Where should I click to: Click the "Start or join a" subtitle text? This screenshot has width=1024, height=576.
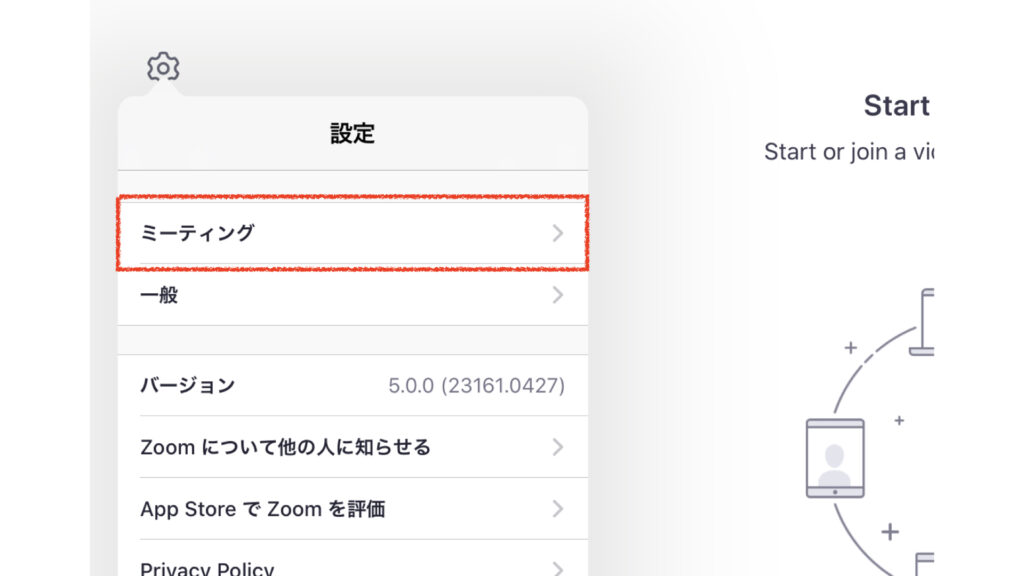[848, 152]
